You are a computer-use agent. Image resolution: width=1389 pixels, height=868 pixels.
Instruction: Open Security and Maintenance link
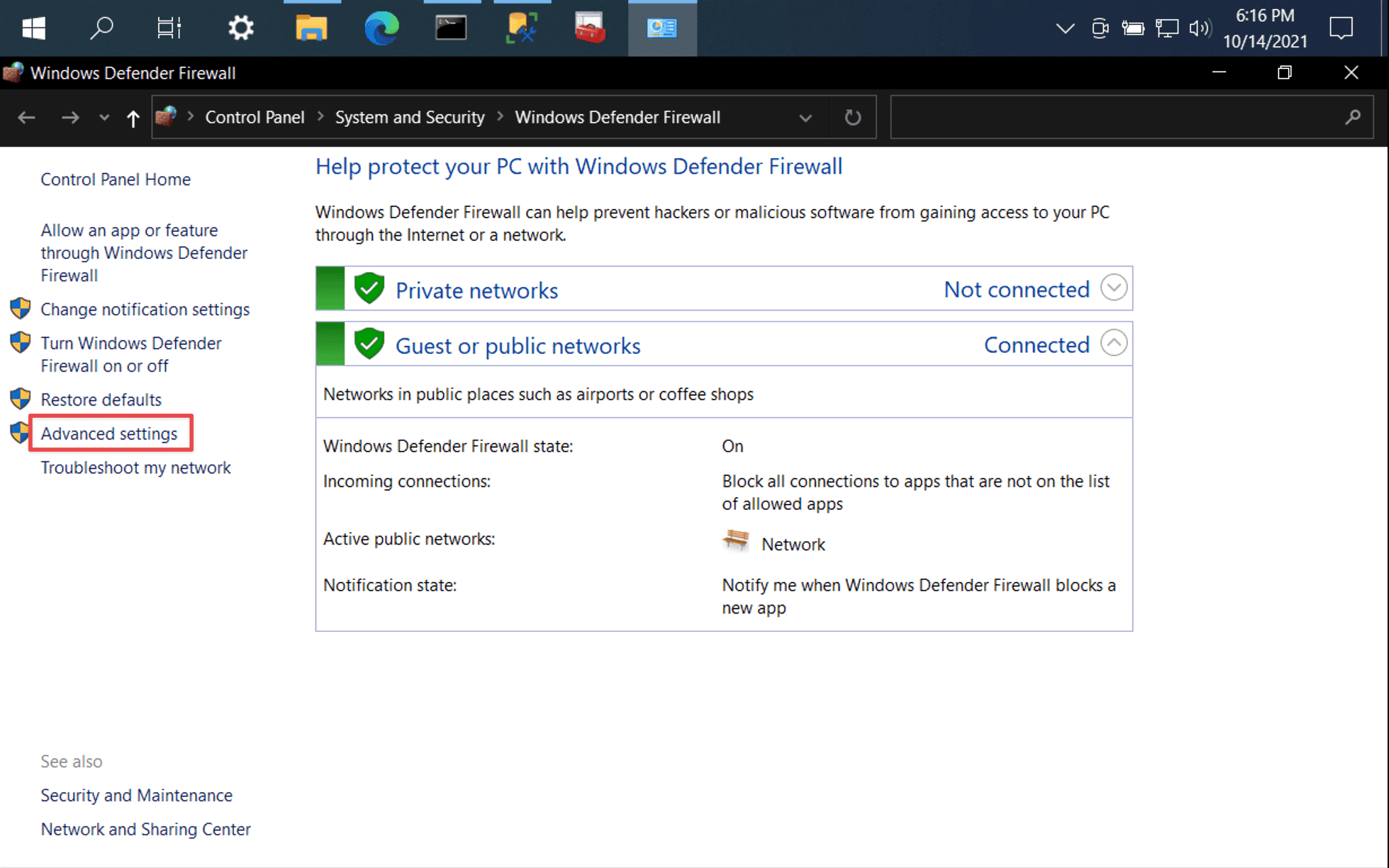(x=136, y=795)
